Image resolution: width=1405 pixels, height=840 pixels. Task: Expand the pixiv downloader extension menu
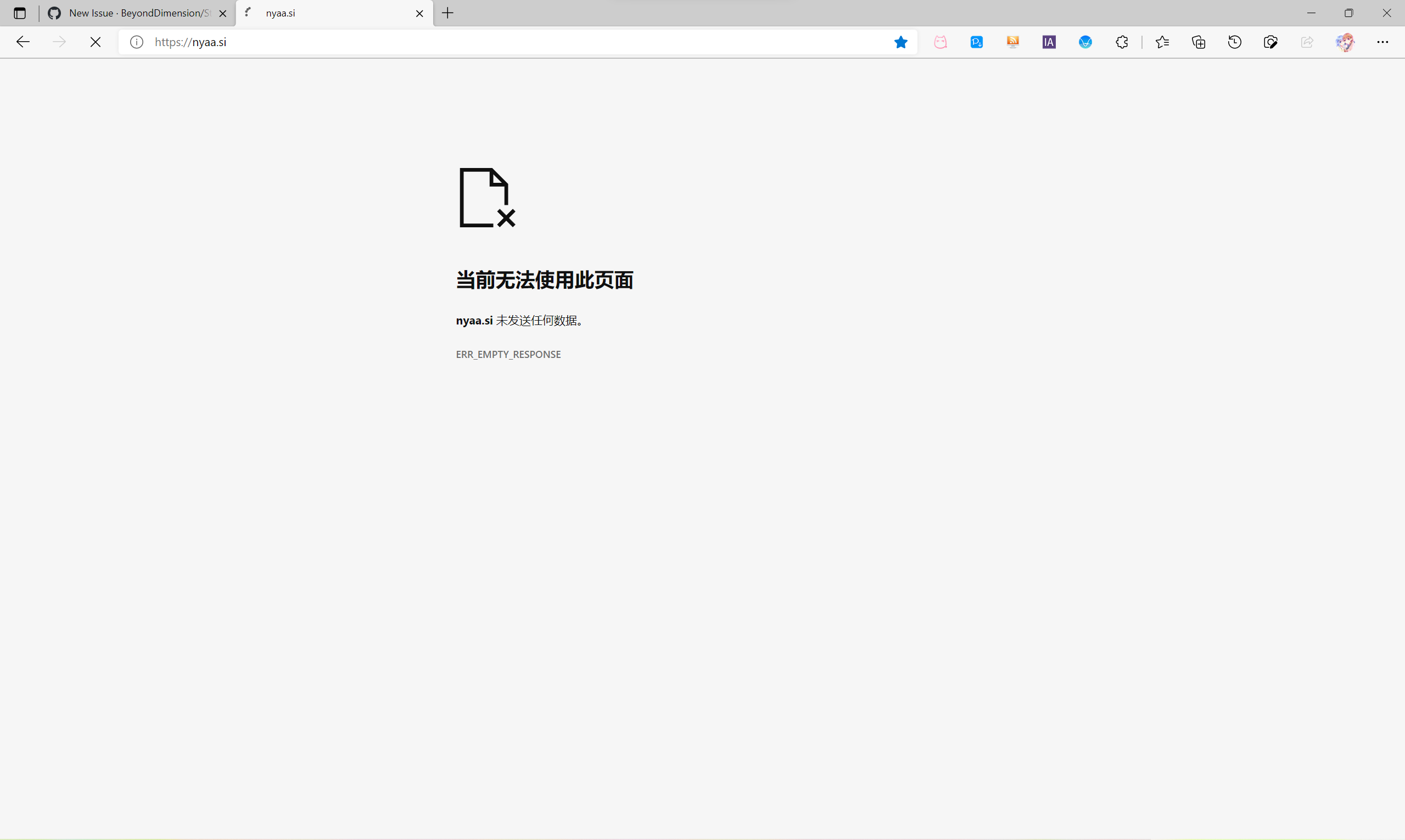click(976, 42)
